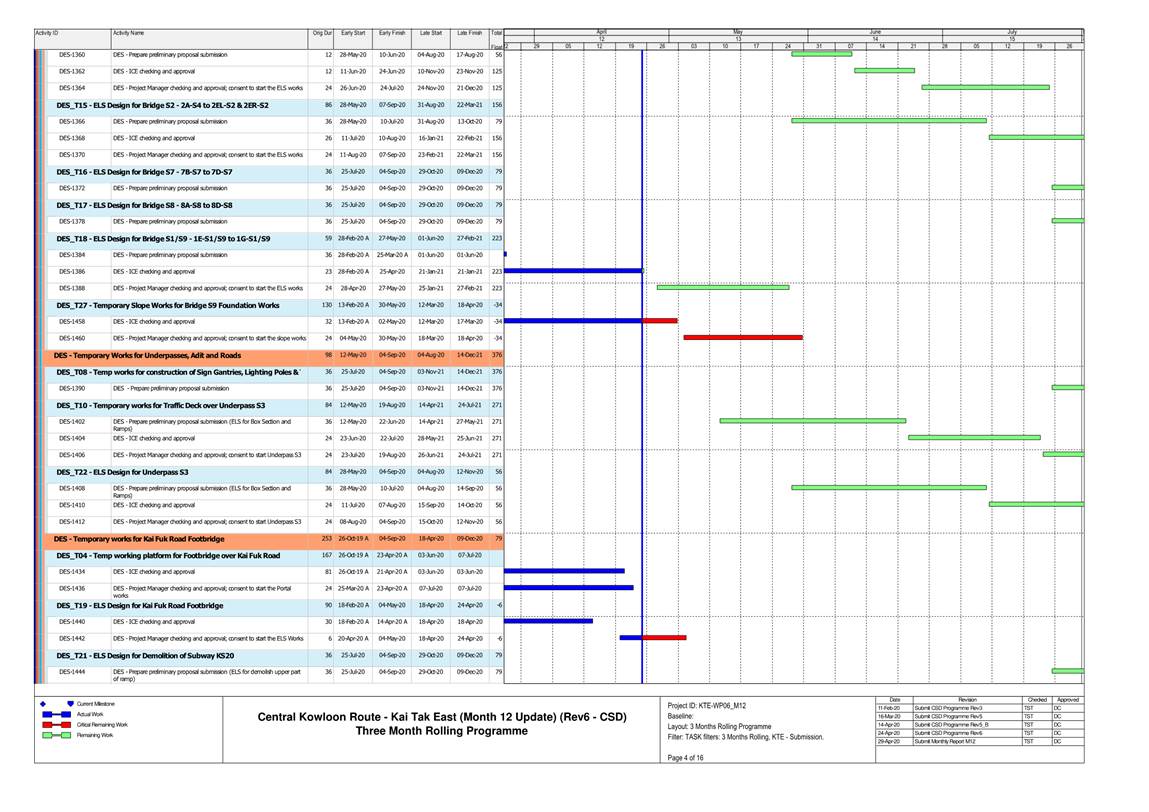Collapse DES - Temporary Works for Underpasses group band

click(147, 355)
